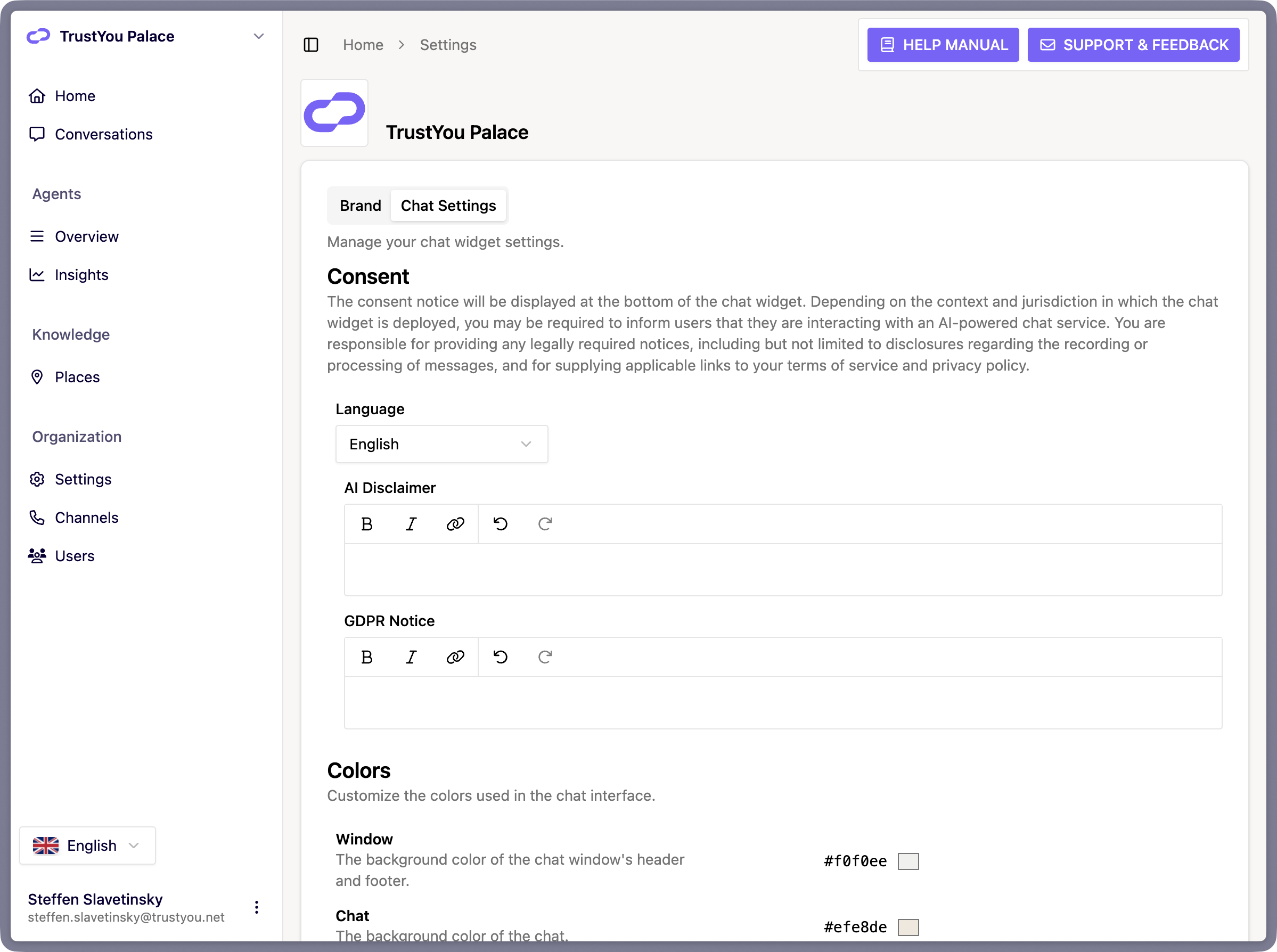
Task: Click the #f0f0ee hex value
Action: click(855, 861)
